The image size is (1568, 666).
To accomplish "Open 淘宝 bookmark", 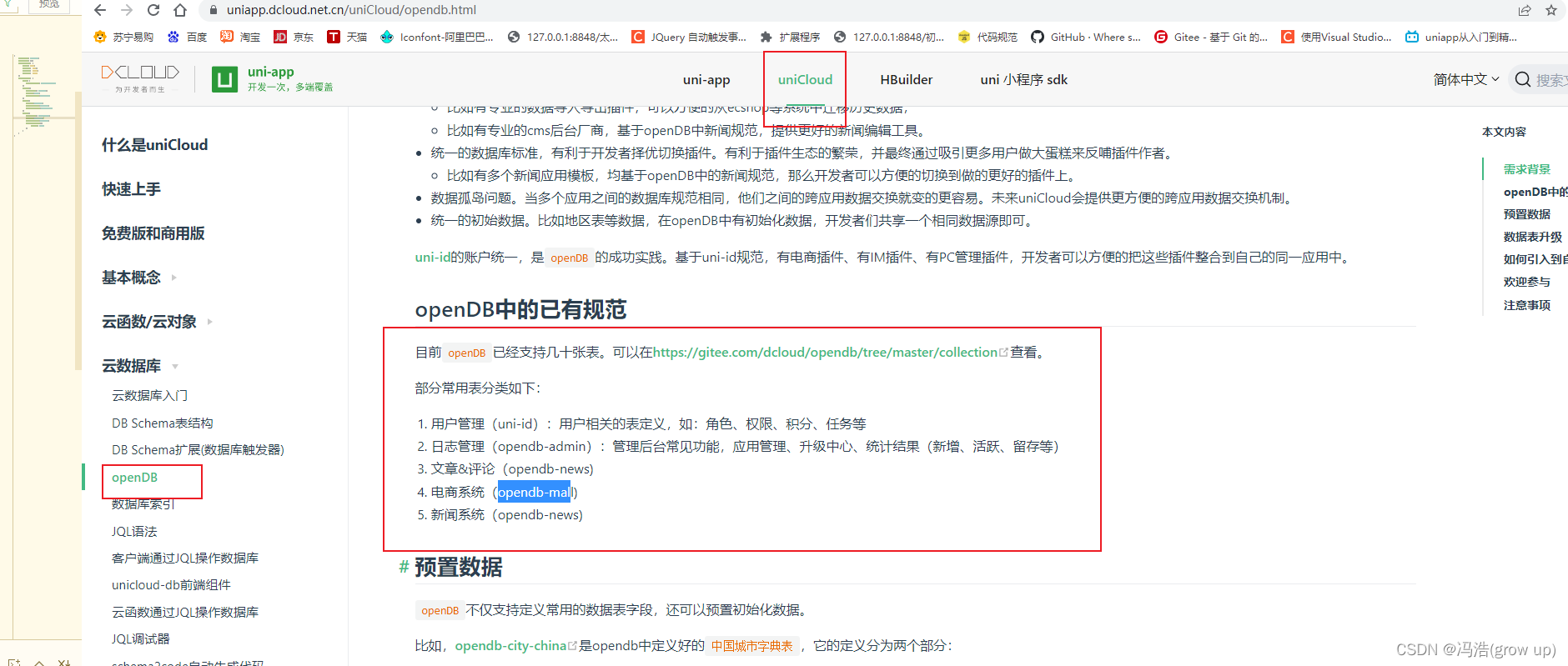I will (240, 37).
